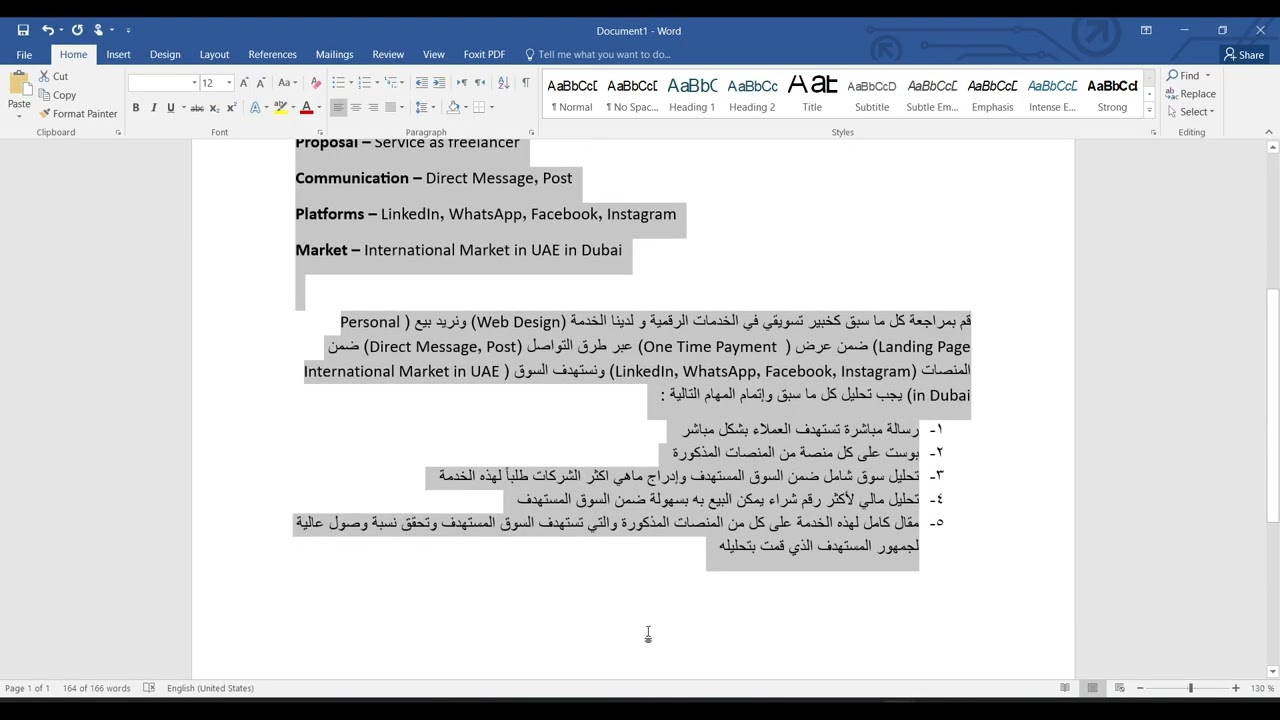Redo the last action
Image resolution: width=1280 pixels, height=720 pixels.
pyautogui.click(x=77, y=30)
